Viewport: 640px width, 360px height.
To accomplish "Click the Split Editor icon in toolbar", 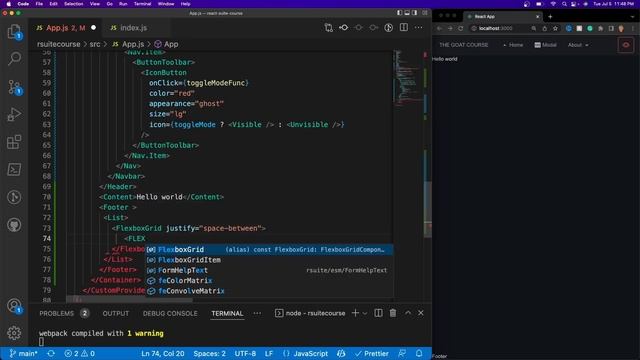I will tap(404, 27).
